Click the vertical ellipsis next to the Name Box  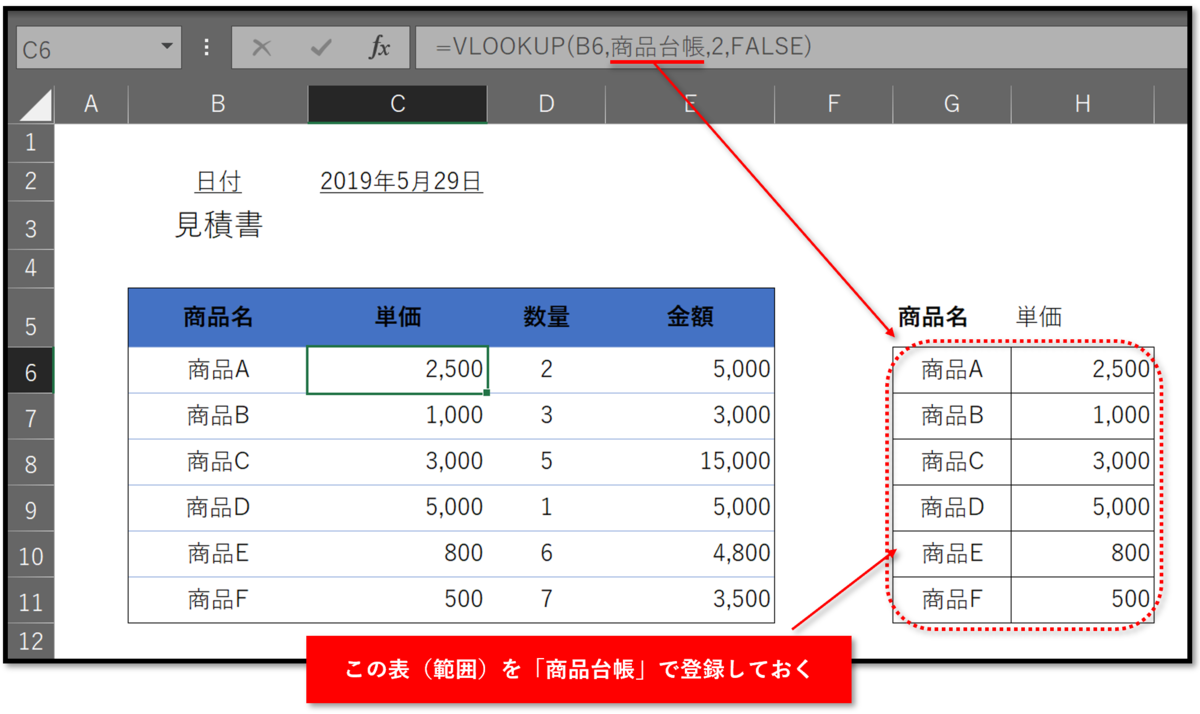(x=206, y=46)
